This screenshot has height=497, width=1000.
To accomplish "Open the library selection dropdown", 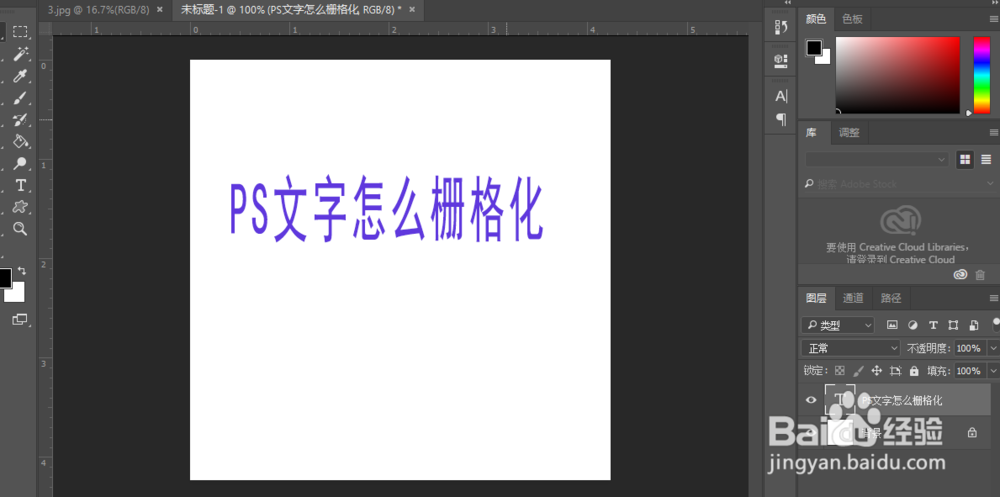I will pos(877,159).
